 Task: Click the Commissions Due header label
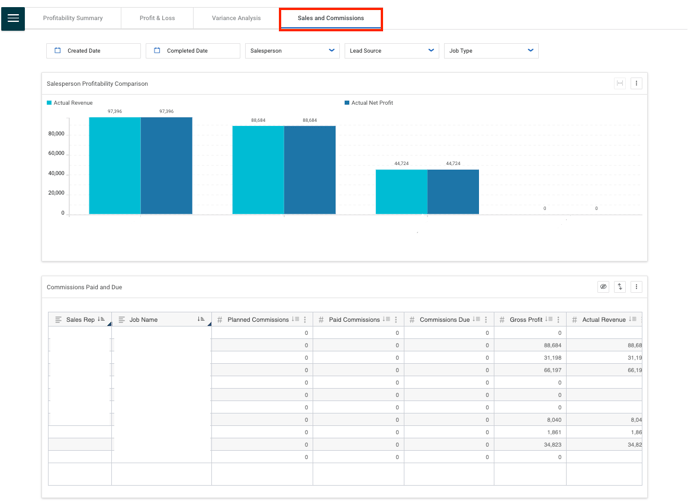[x=444, y=320]
